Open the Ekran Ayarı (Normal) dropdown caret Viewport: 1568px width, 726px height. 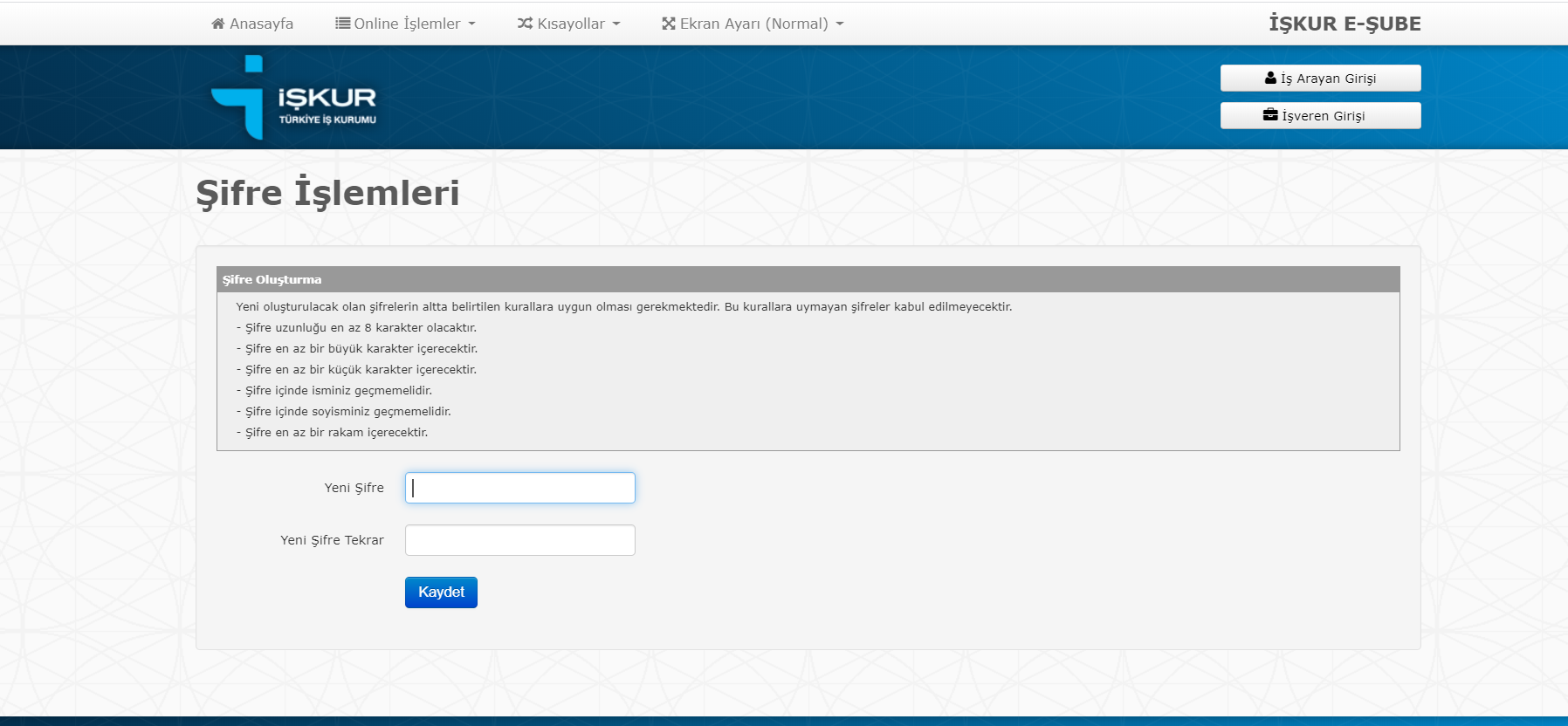(x=840, y=24)
